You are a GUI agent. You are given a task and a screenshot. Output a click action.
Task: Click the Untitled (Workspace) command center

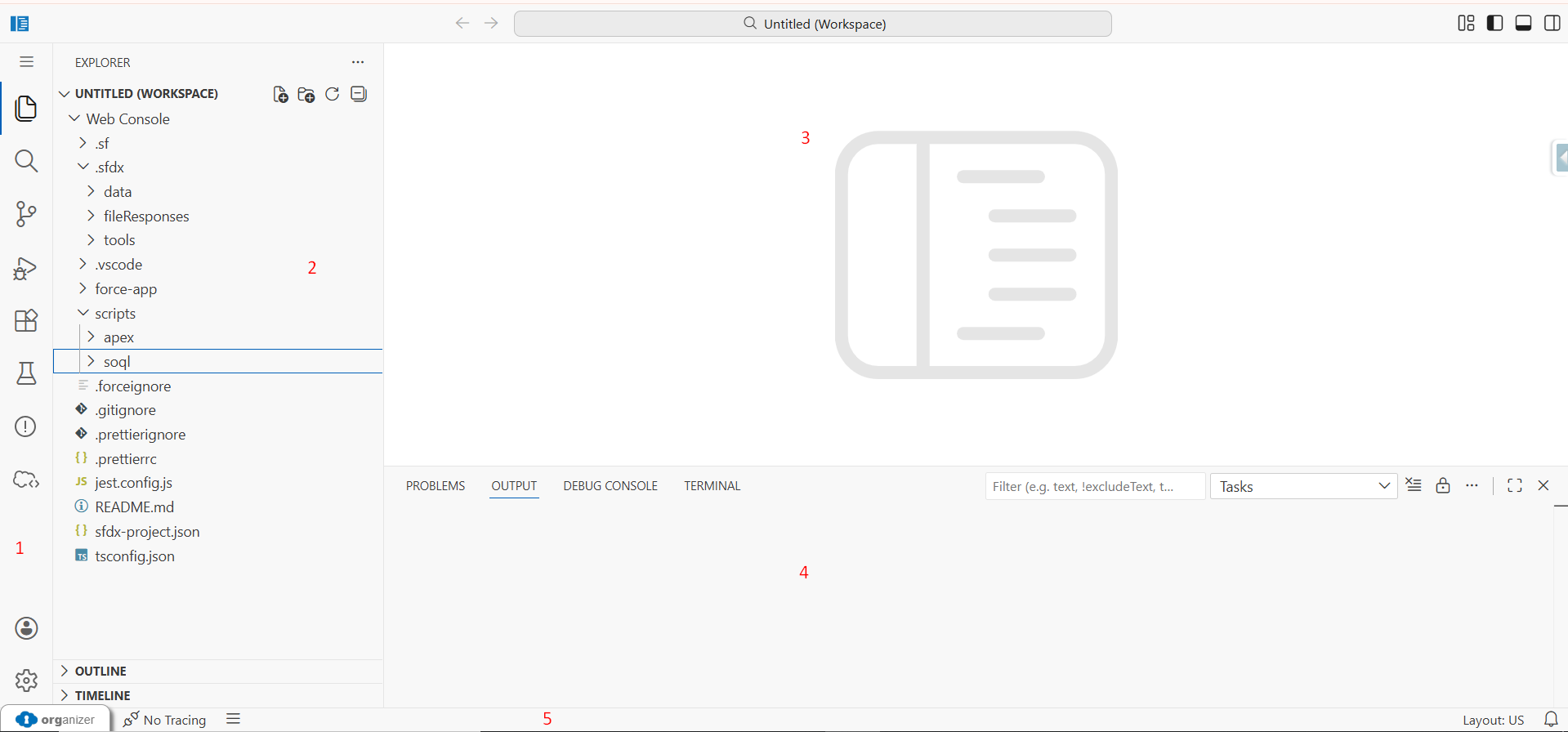[813, 24]
